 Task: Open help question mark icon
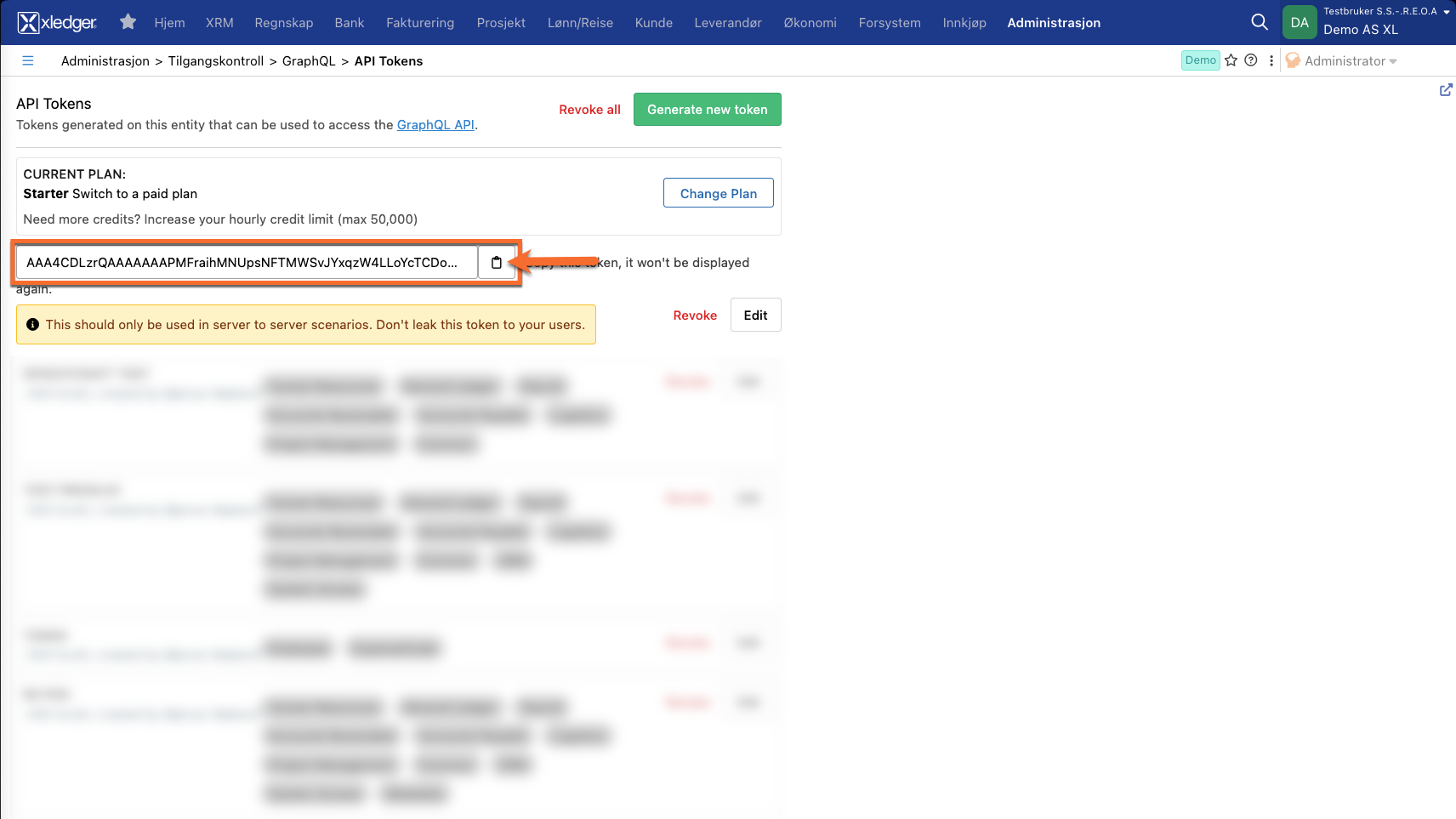[1251, 60]
